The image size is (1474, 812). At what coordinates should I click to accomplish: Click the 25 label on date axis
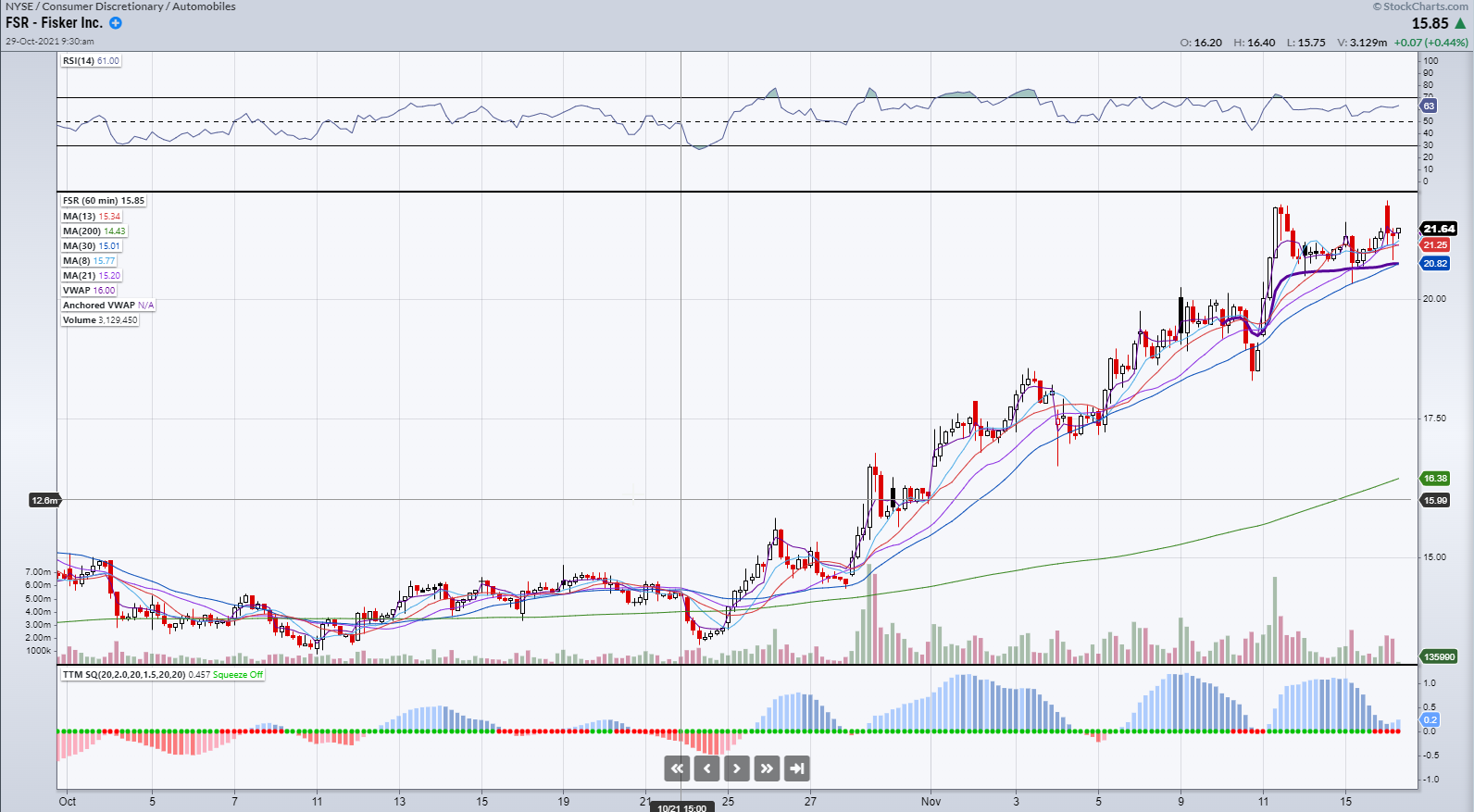(x=728, y=801)
